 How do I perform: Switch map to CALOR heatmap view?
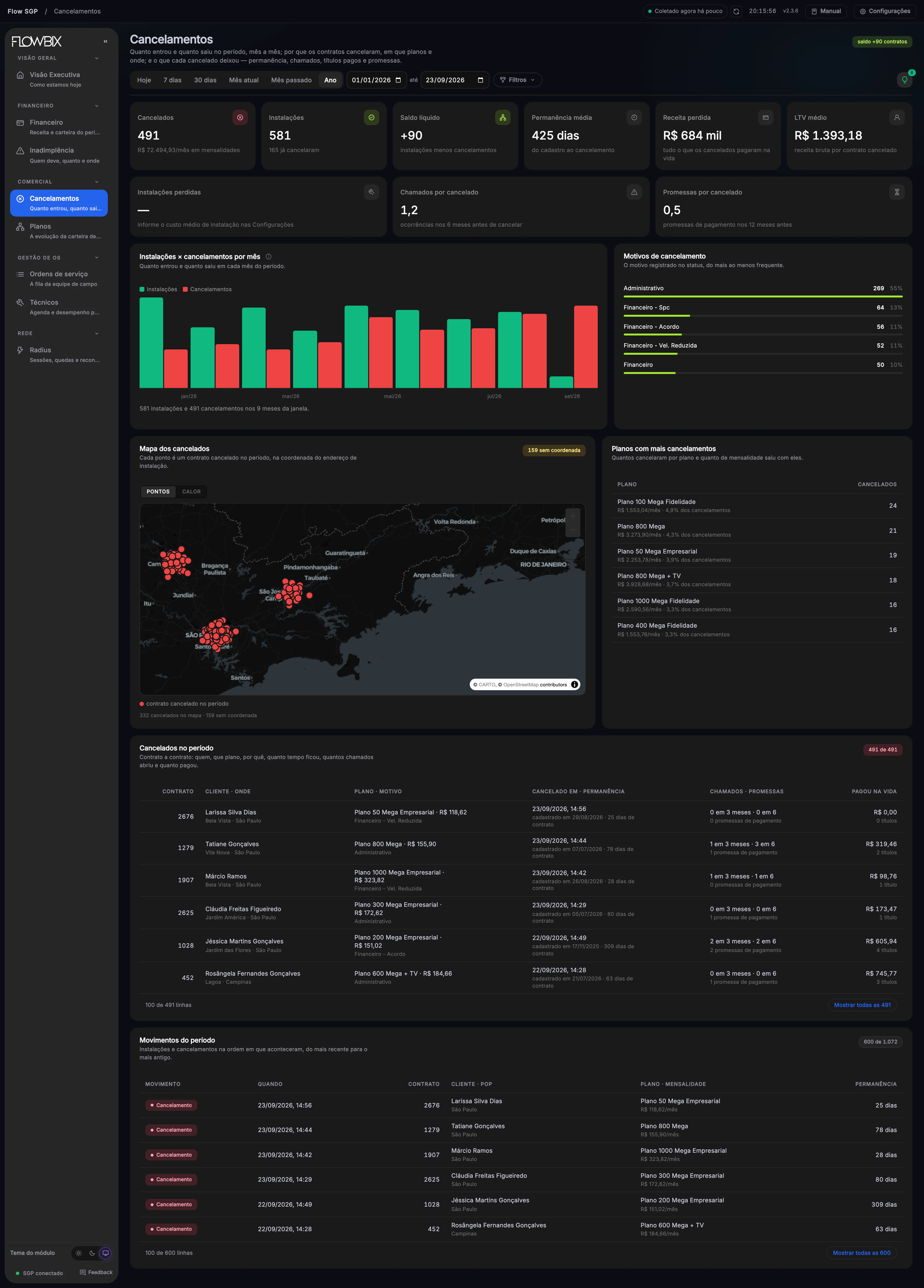point(191,492)
